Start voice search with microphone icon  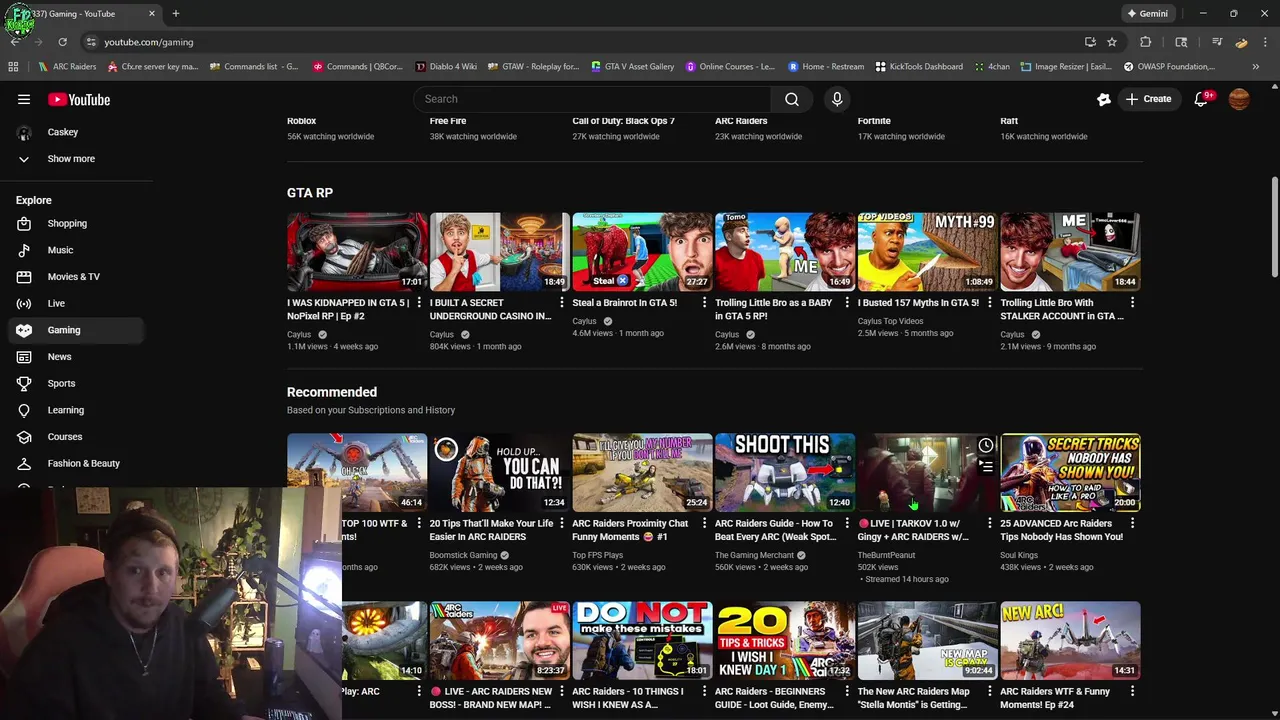tap(837, 99)
